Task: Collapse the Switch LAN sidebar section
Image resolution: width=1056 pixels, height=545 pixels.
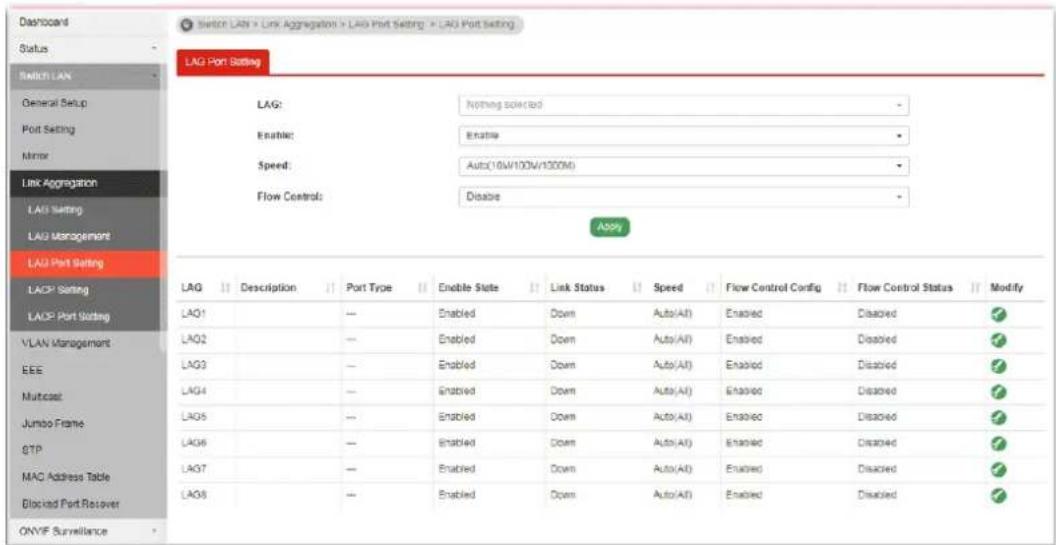Action: click(86, 77)
